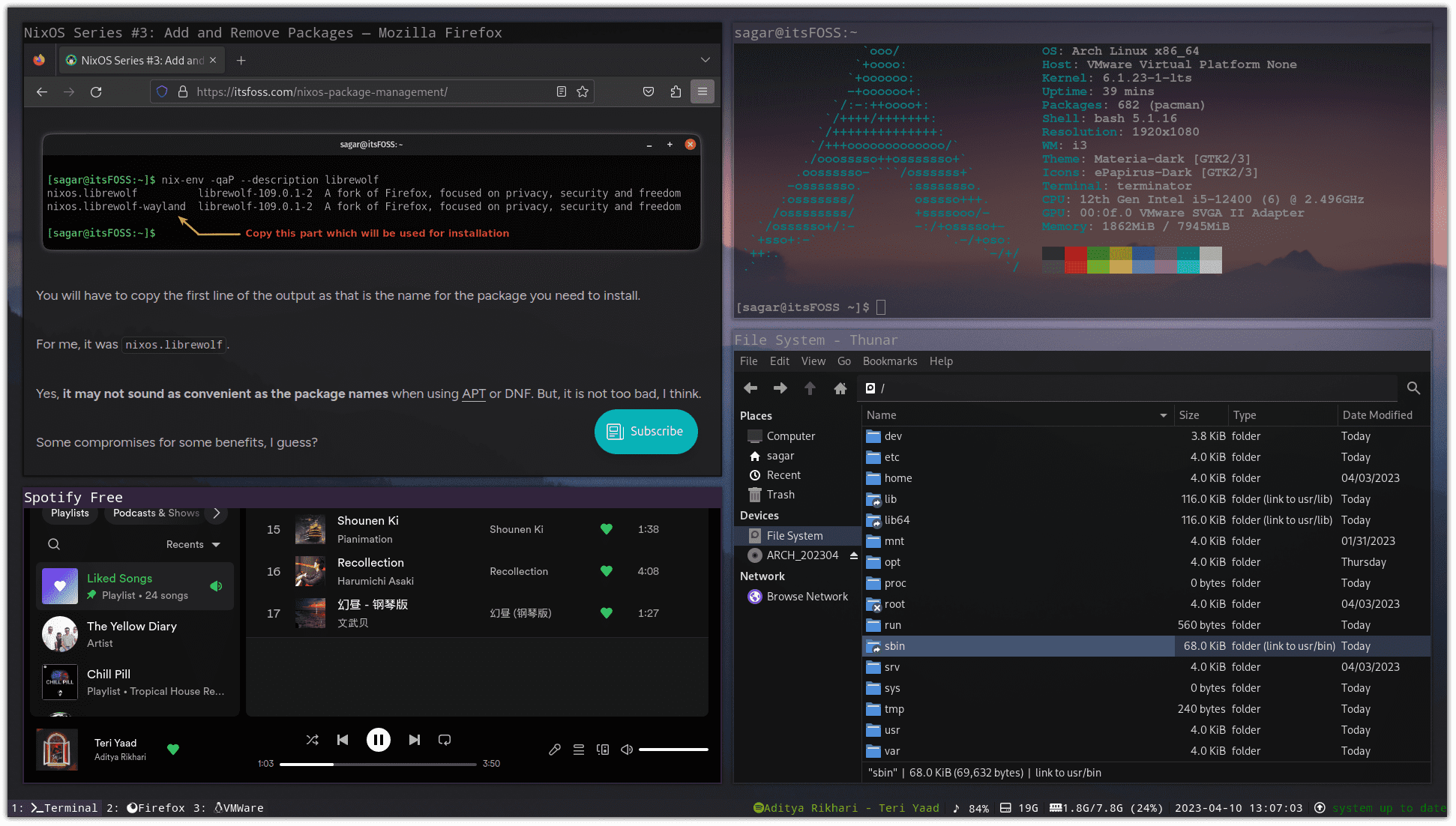
Task: Click the Thunar search icon
Action: click(1414, 388)
